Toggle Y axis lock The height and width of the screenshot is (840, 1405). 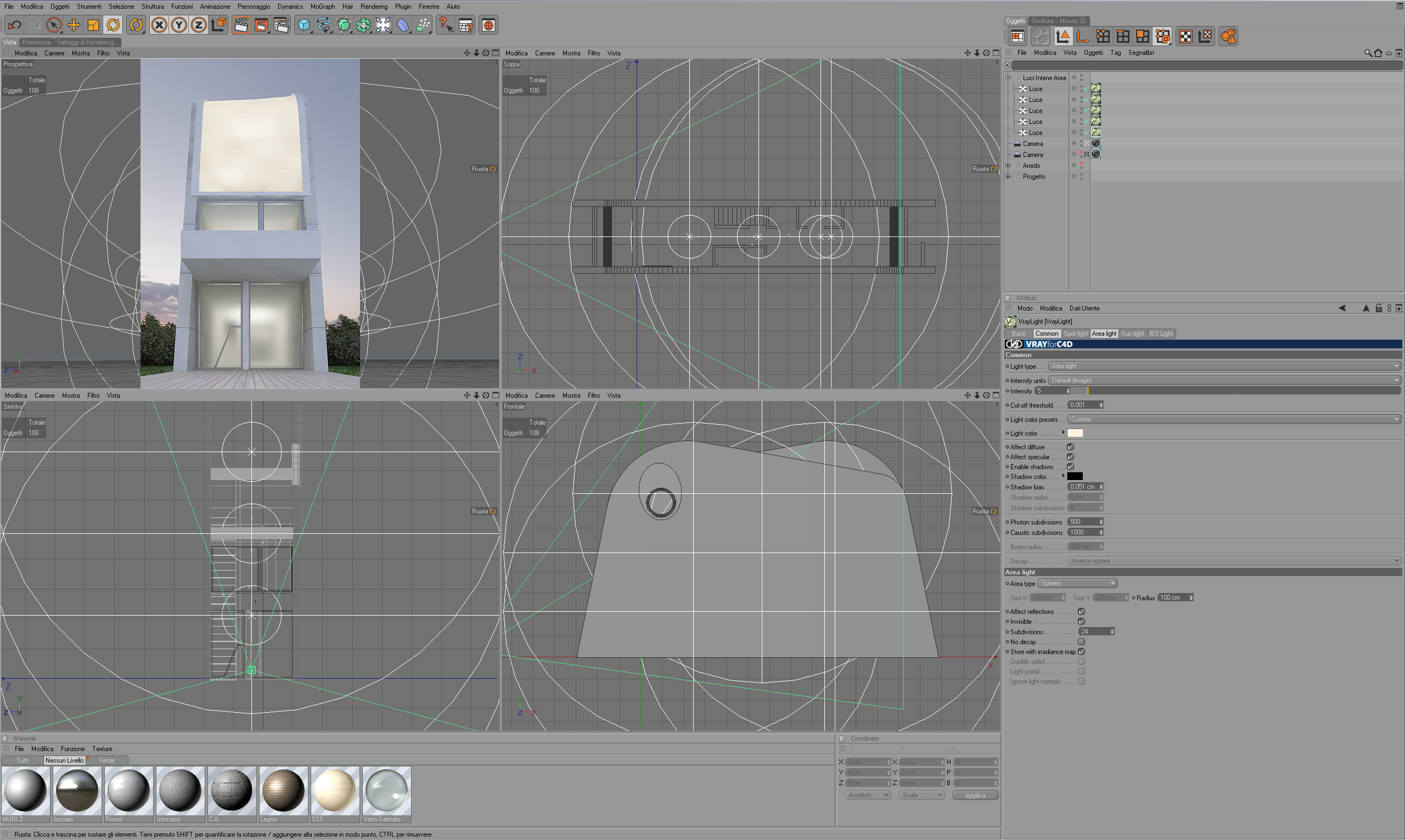pos(179,25)
